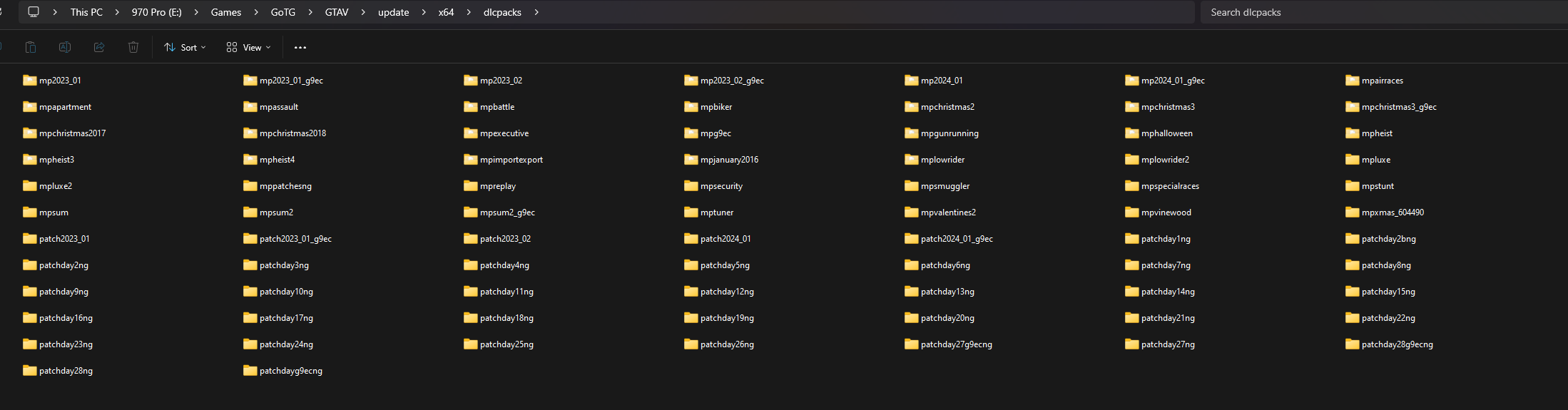Select the mppatchesng folder icon
Viewport: 1568px width, 410px height.
[250, 185]
